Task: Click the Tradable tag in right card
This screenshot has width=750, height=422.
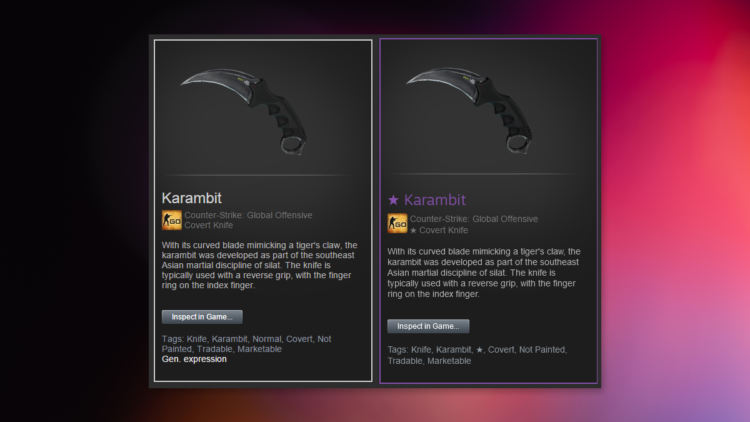Action: click(405, 361)
